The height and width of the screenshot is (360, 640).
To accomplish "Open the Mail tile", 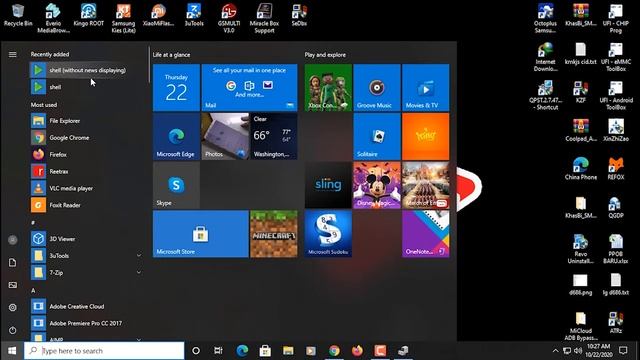I will click(249, 87).
